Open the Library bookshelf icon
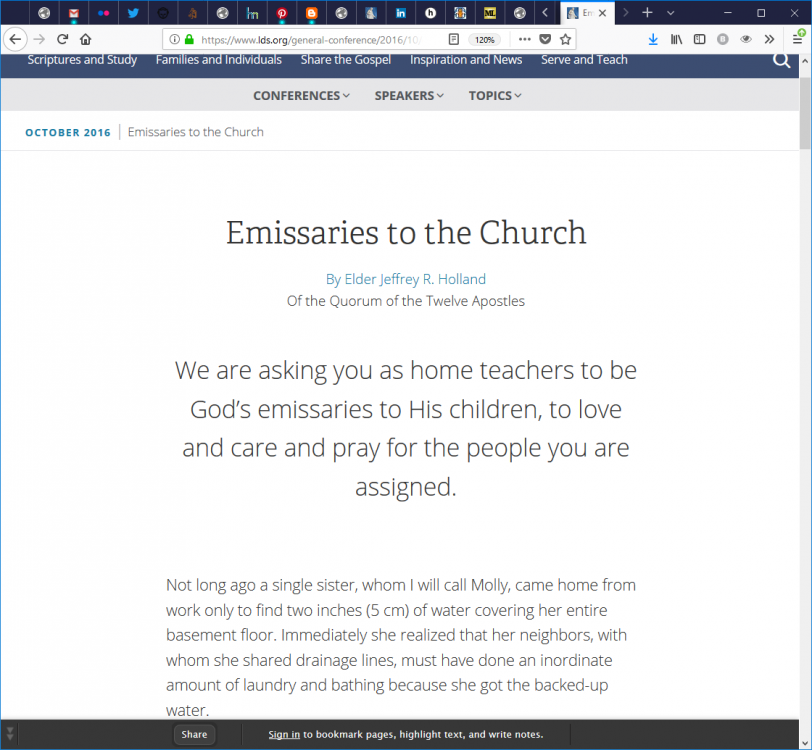This screenshot has height=750, width=812. [x=676, y=39]
